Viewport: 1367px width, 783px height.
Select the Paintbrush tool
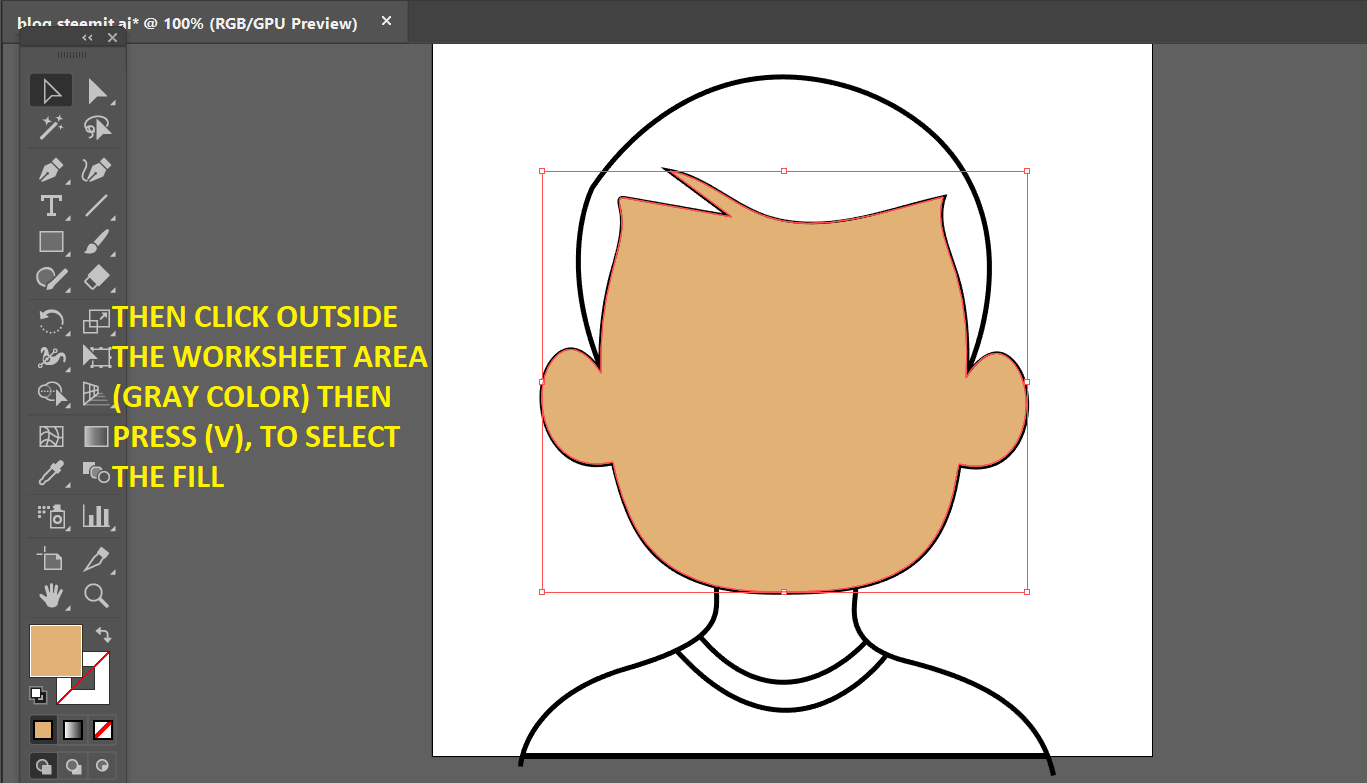[97, 242]
